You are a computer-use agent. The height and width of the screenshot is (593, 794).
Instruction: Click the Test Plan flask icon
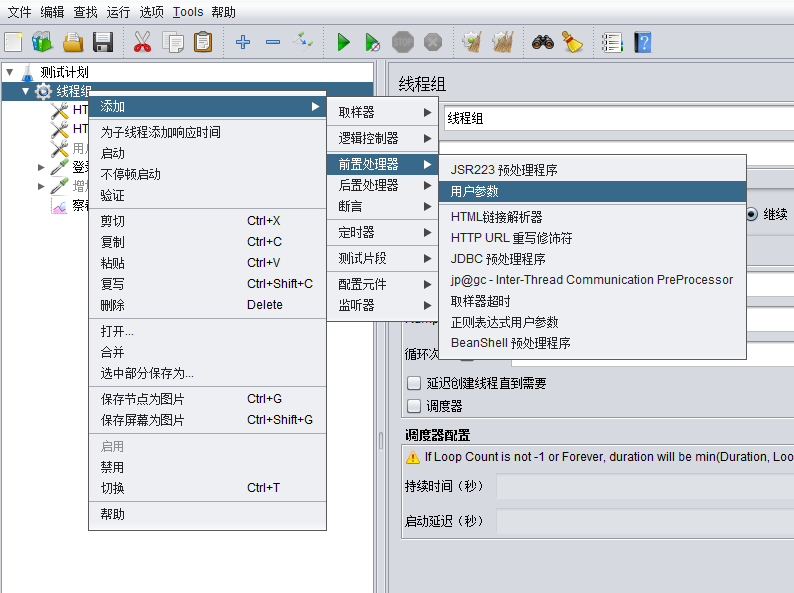pyautogui.click(x=28, y=72)
